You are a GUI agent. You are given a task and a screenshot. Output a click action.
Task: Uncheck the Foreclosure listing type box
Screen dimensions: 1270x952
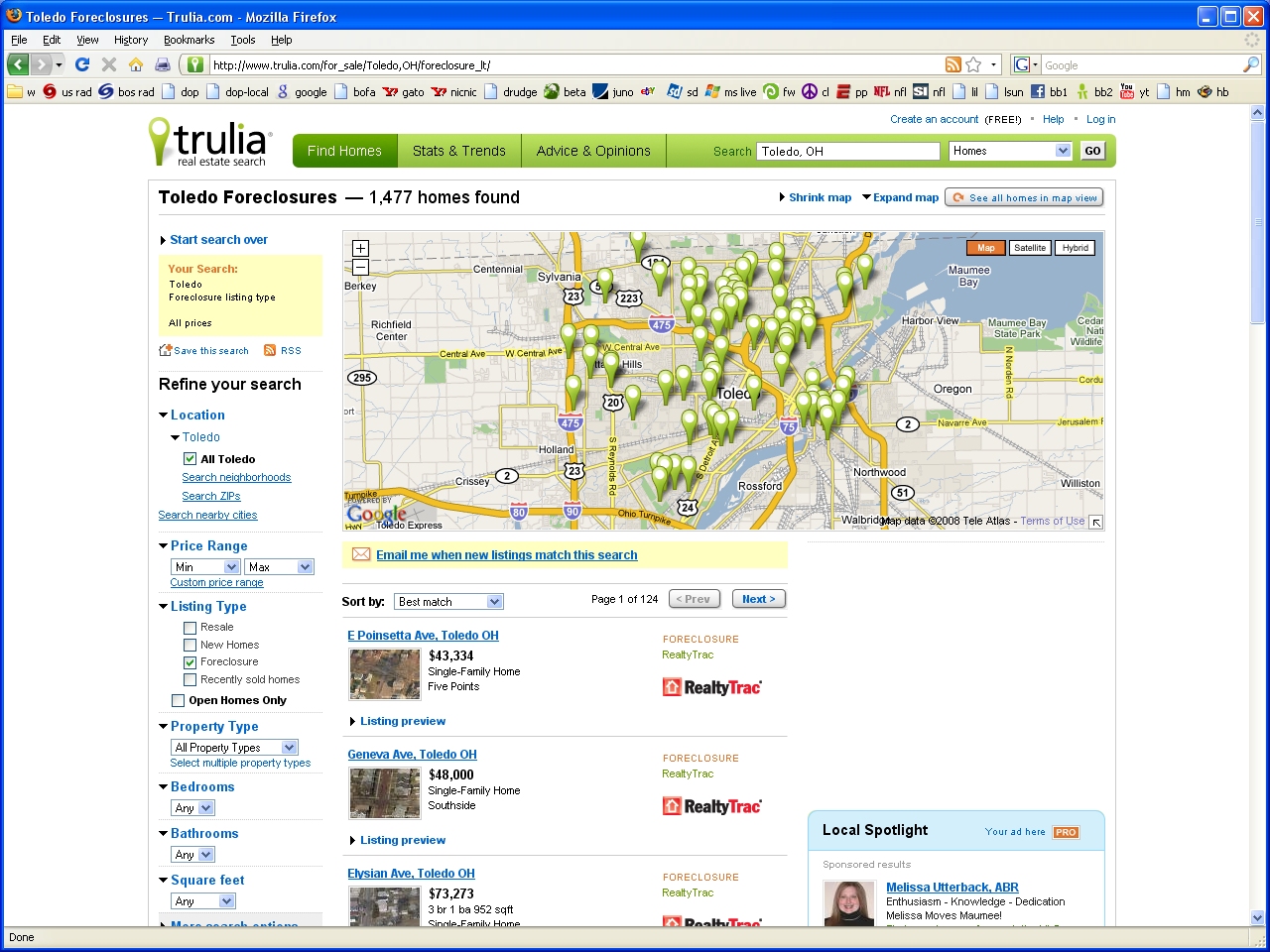click(190, 662)
